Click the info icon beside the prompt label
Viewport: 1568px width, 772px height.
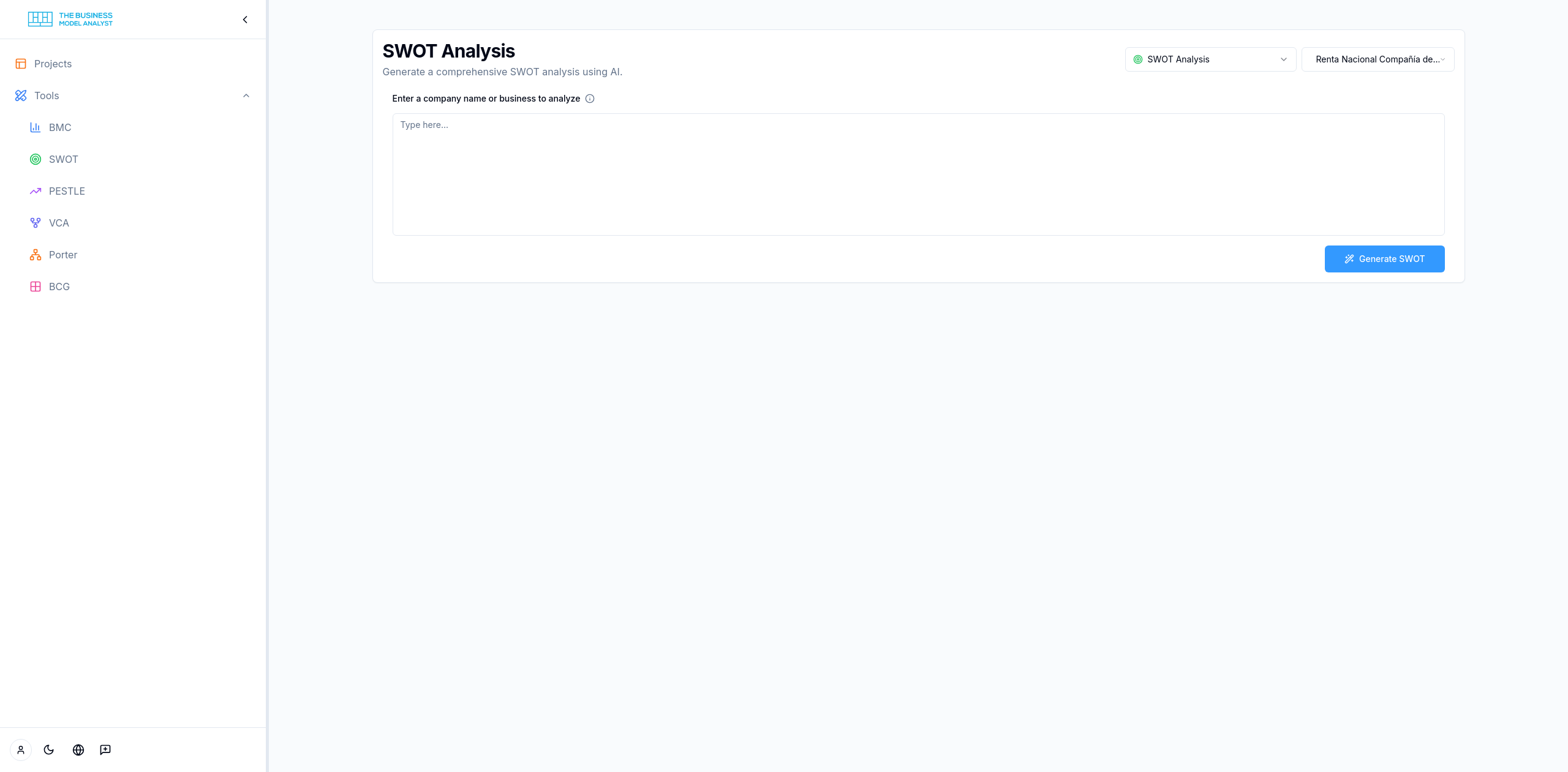pos(590,99)
